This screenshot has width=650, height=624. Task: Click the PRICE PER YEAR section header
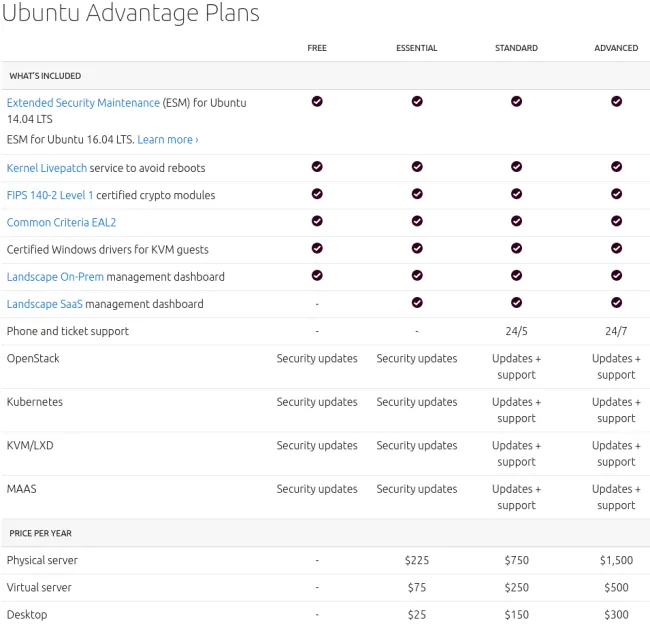[41, 533]
